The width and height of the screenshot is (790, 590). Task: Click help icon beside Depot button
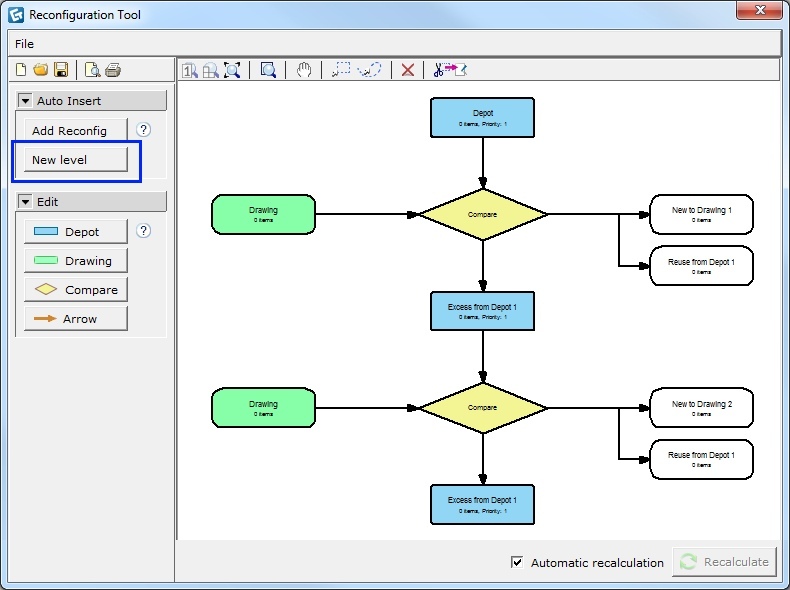coord(143,231)
